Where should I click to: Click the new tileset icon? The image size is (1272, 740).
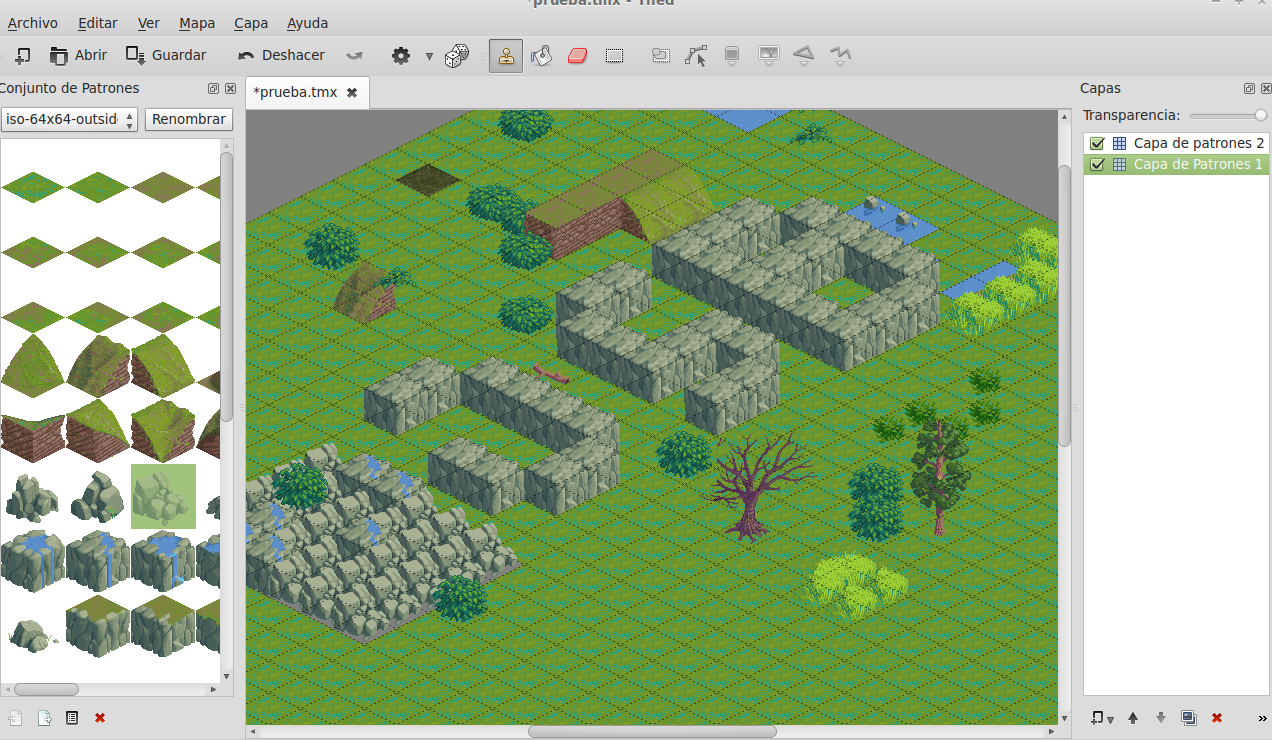[15, 718]
